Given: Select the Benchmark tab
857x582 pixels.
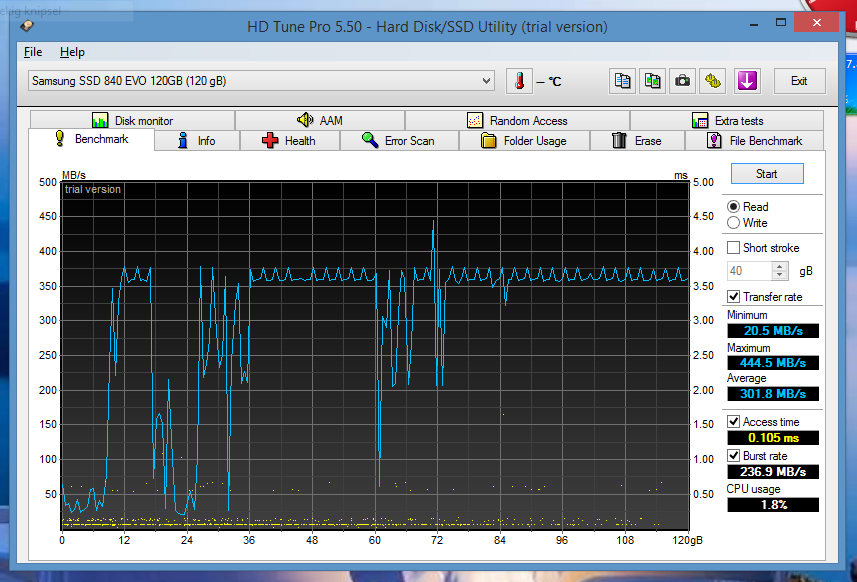Looking at the screenshot, I should coord(92,139).
